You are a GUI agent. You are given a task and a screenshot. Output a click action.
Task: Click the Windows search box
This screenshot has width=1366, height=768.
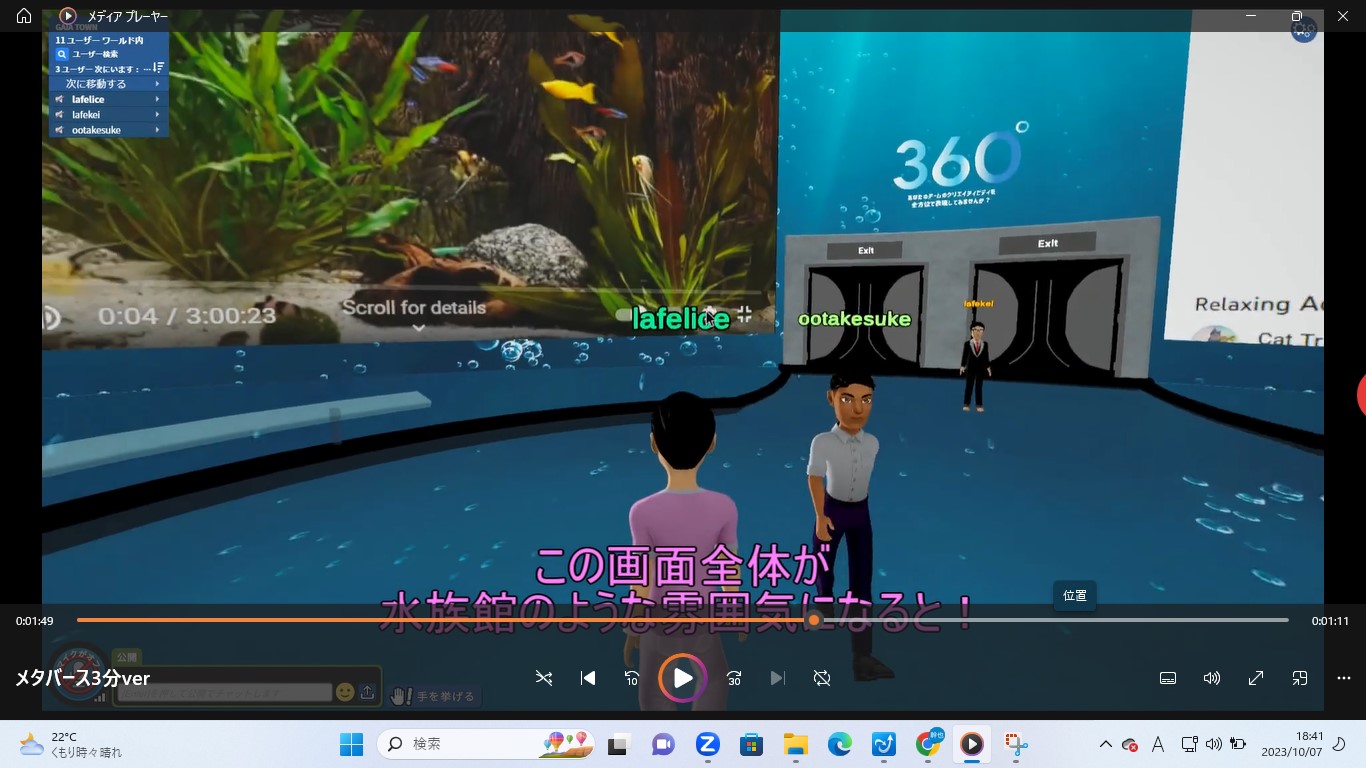[487, 744]
